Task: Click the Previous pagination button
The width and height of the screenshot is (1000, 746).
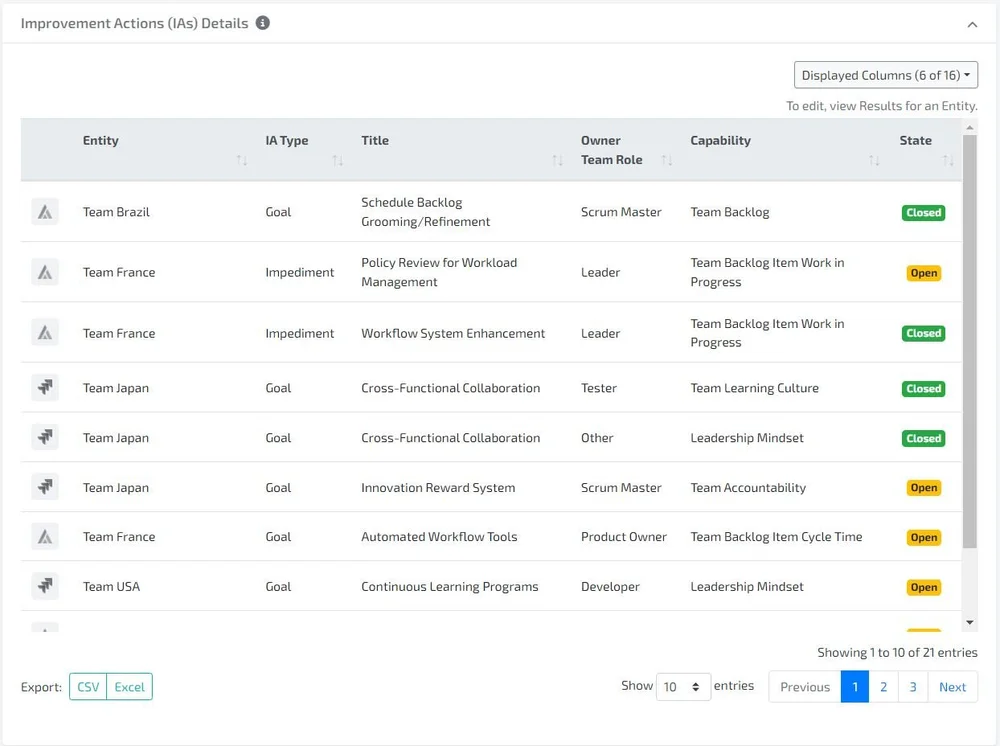Action: coord(804,687)
